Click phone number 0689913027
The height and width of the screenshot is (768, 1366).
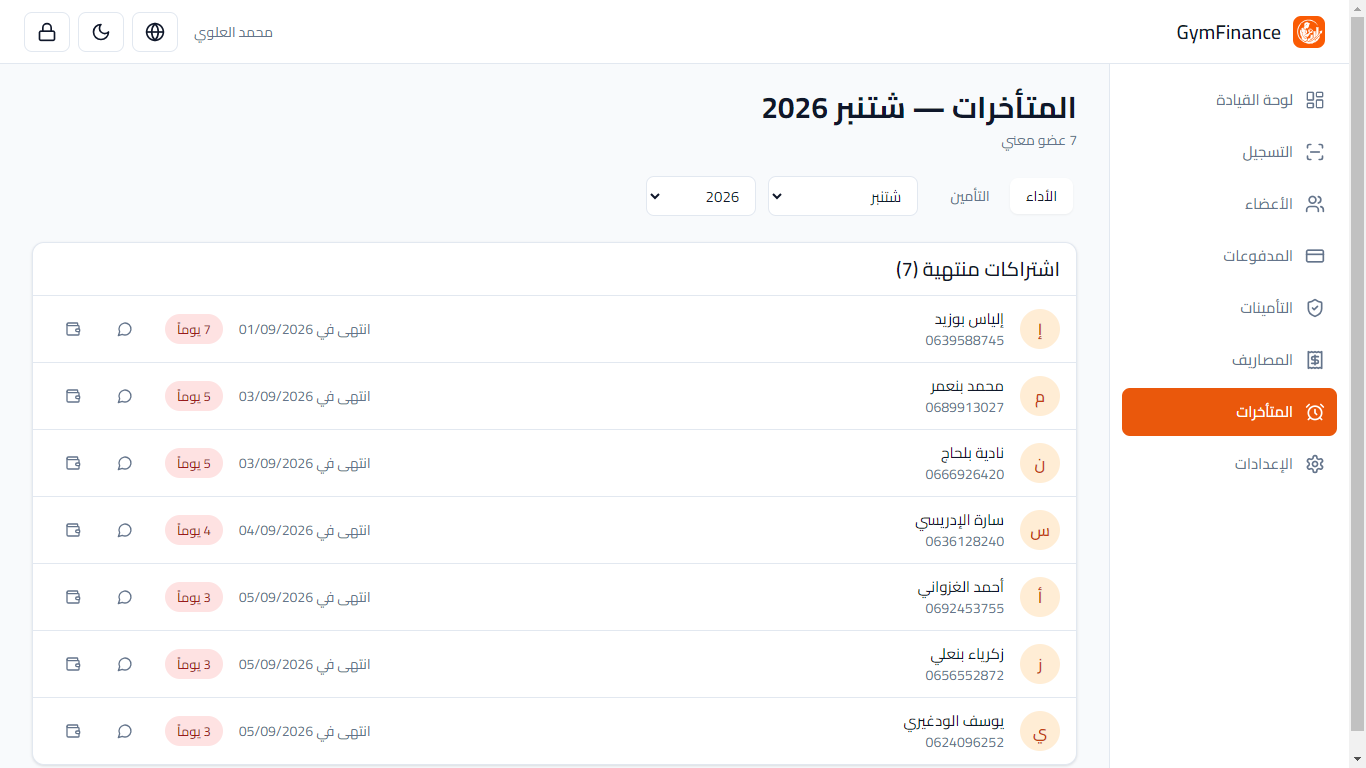pyautogui.click(x=965, y=407)
